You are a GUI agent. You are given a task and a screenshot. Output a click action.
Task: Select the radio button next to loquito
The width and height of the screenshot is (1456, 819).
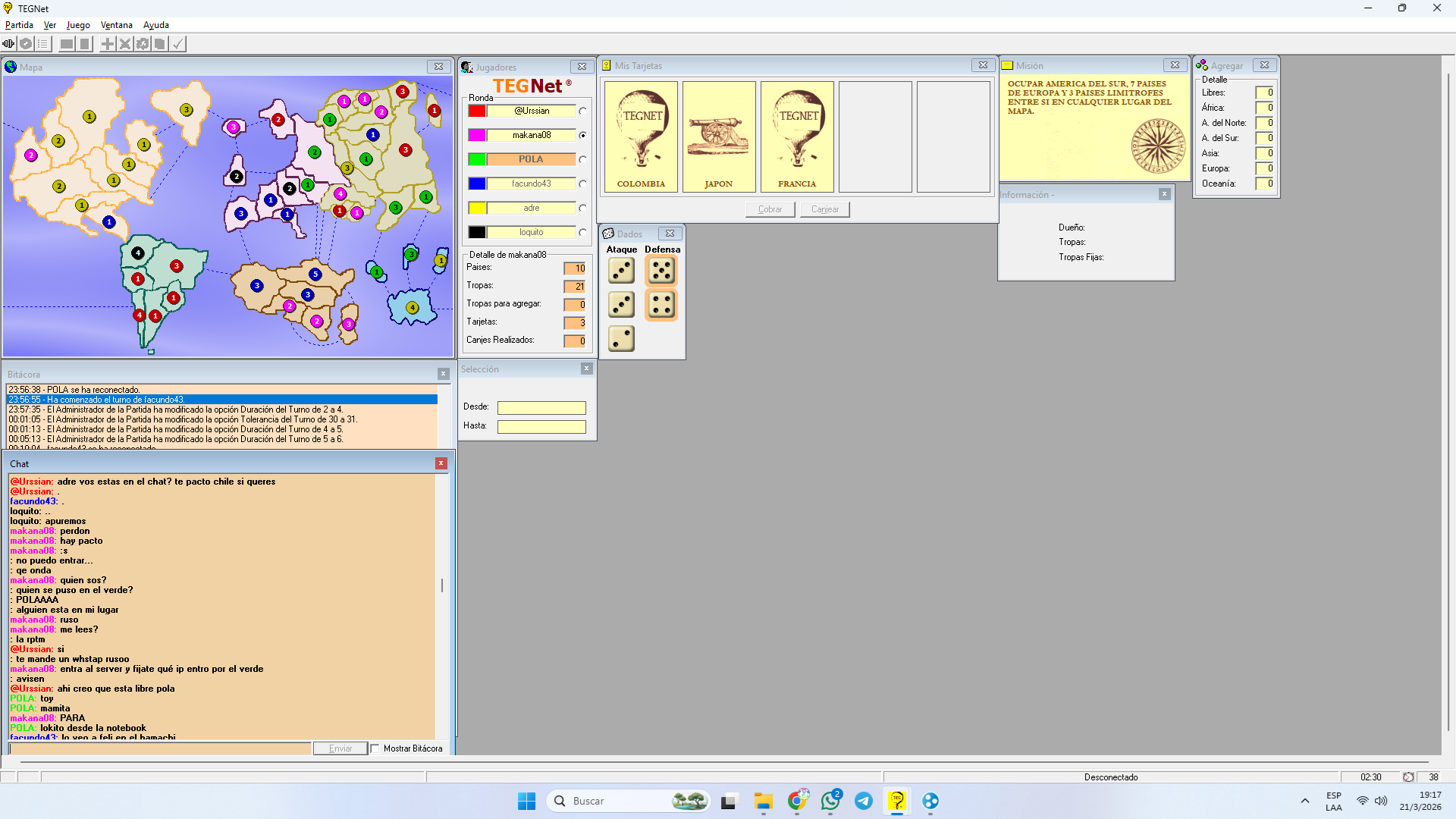(x=582, y=232)
